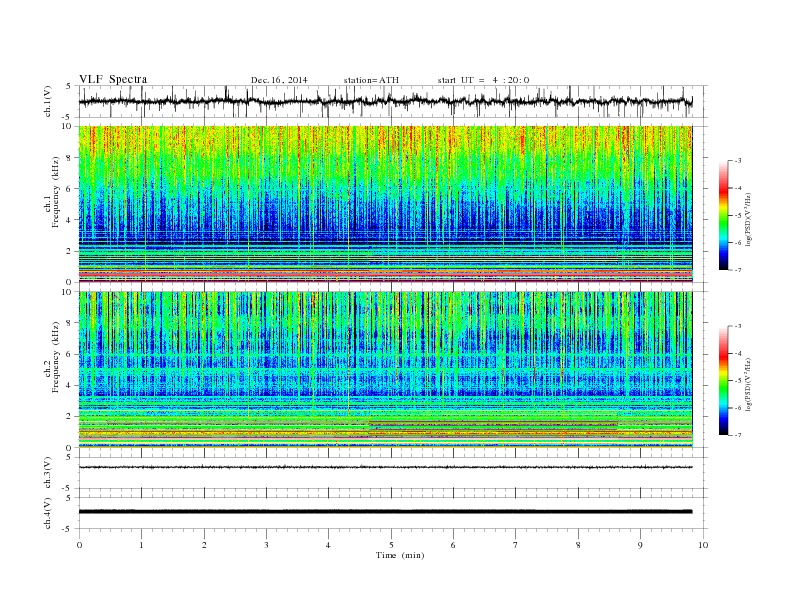This screenshot has width=792, height=612.
Task: Click the "2" kHz tick on ch.2 frequency axis
Action: (x=69, y=417)
